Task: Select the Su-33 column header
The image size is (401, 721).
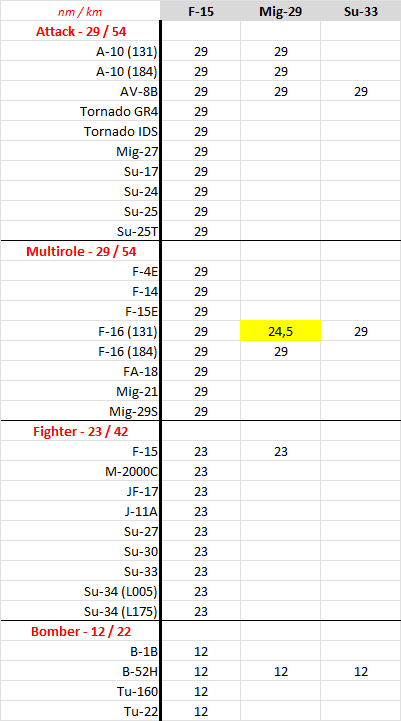Action: pos(361,11)
